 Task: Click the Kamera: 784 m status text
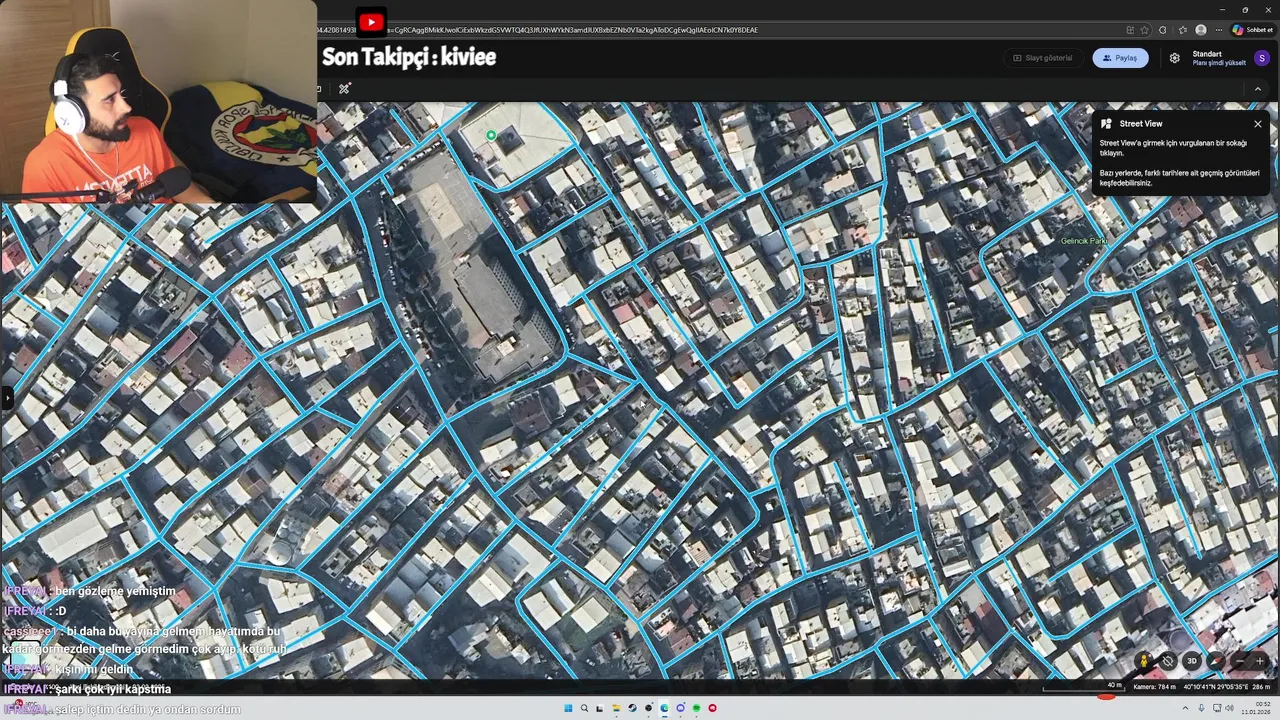(1154, 687)
